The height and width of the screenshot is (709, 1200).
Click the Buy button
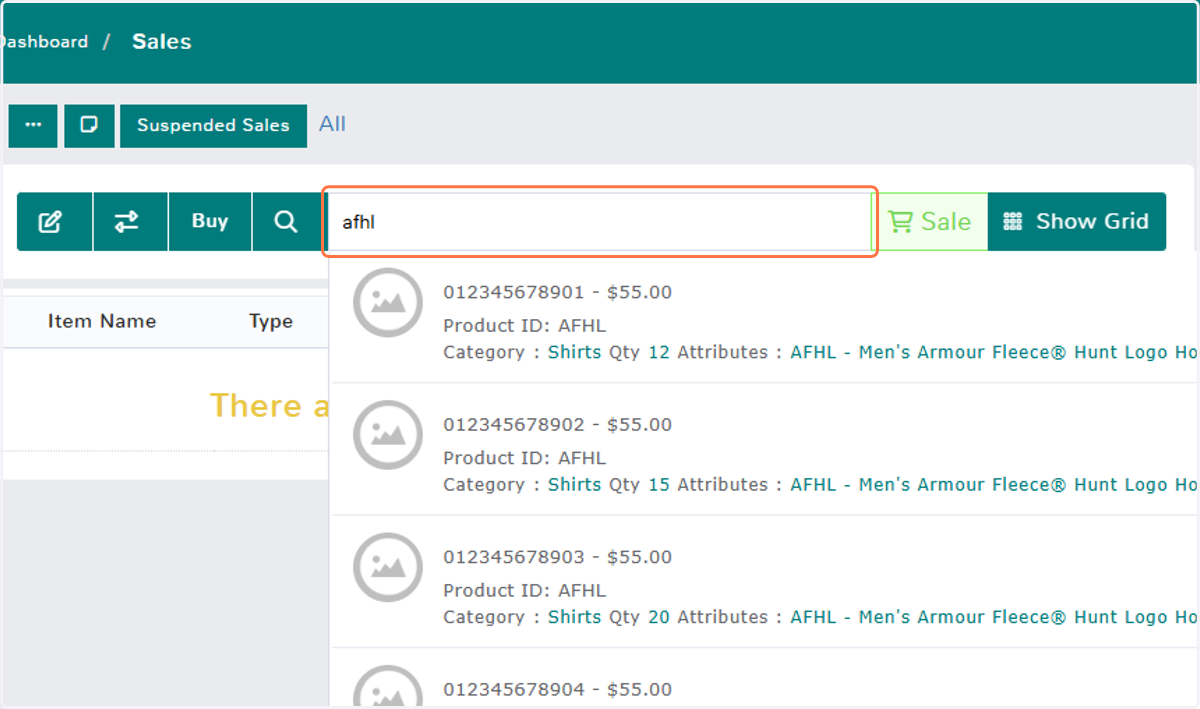coord(210,222)
